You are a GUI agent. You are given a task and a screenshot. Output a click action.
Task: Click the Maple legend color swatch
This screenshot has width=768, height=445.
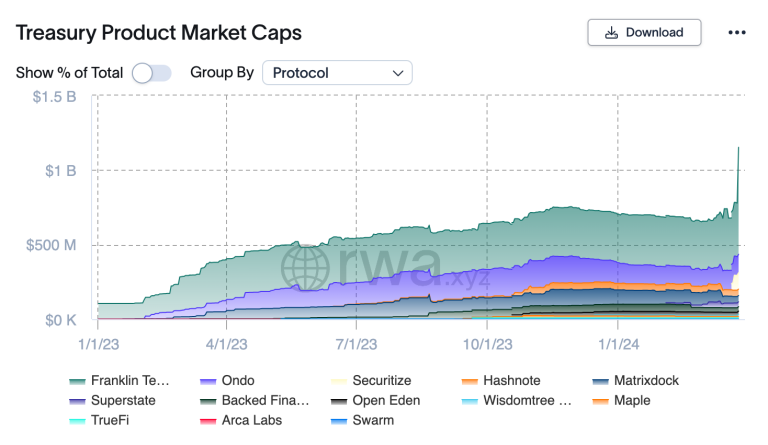click(x=601, y=400)
